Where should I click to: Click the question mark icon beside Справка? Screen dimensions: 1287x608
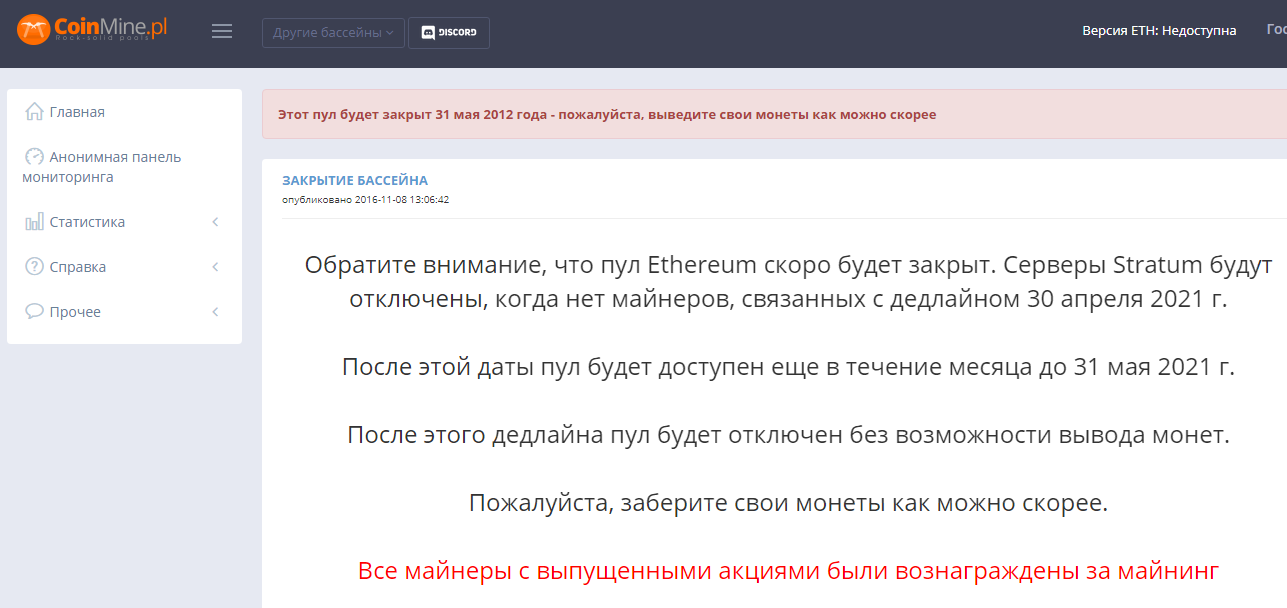(x=34, y=267)
